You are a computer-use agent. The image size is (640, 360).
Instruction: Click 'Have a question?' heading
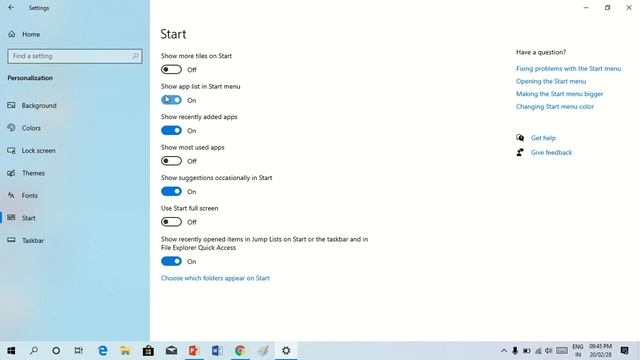[x=541, y=52]
